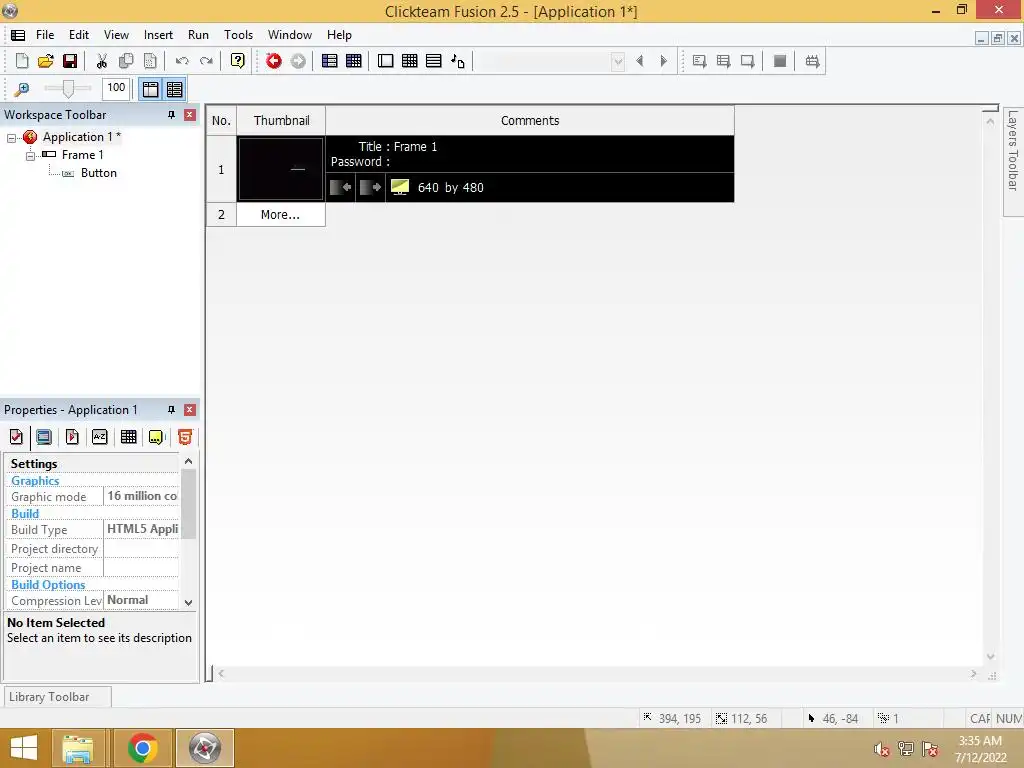Click the Run Application icon
The width and height of the screenshot is (1024, 768).
723,61
